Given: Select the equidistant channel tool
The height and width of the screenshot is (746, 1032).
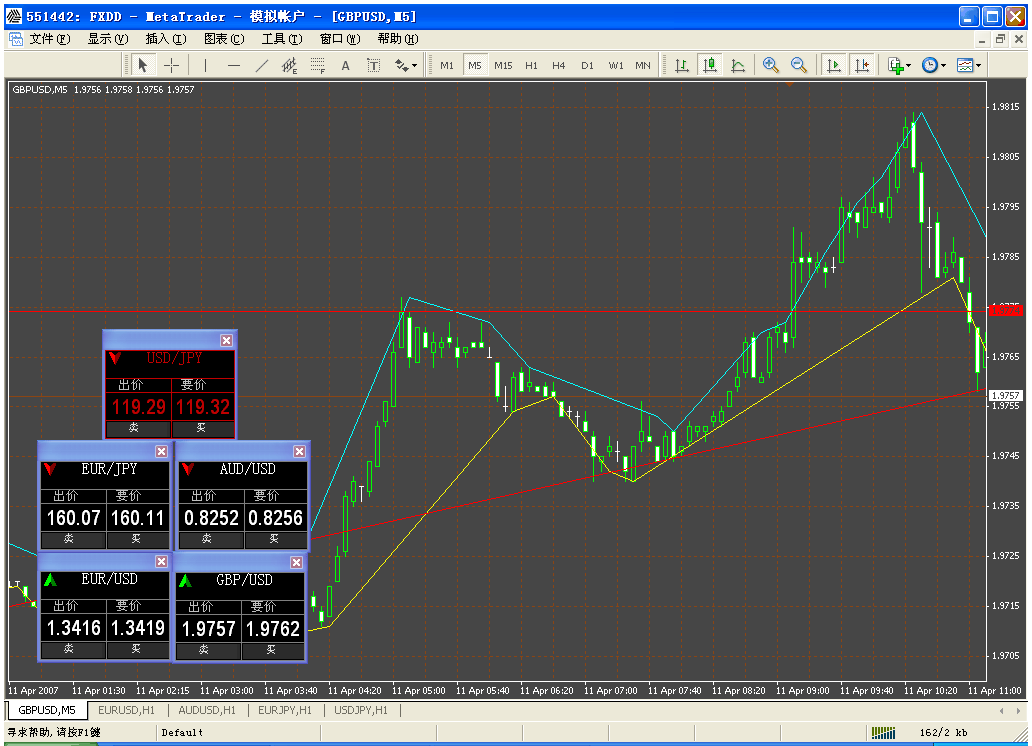Looking at the screenshot, I should pos(289,65).
